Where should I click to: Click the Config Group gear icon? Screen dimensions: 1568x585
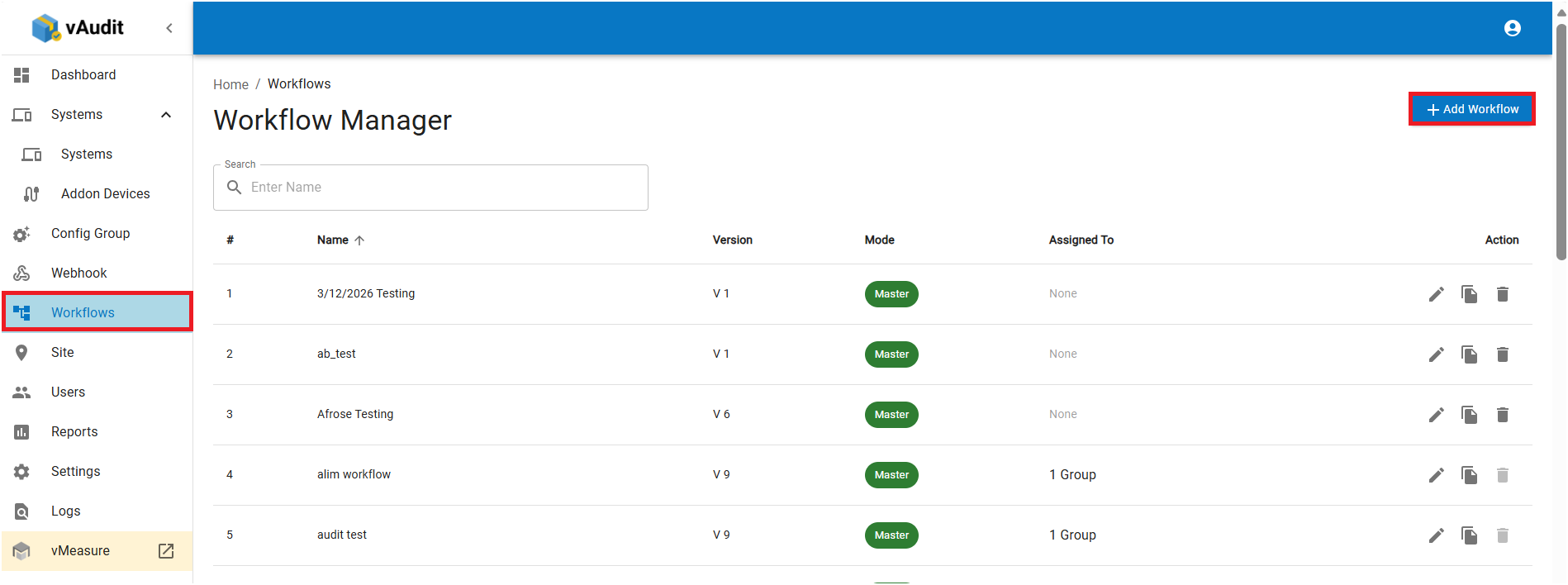[21, 234]
